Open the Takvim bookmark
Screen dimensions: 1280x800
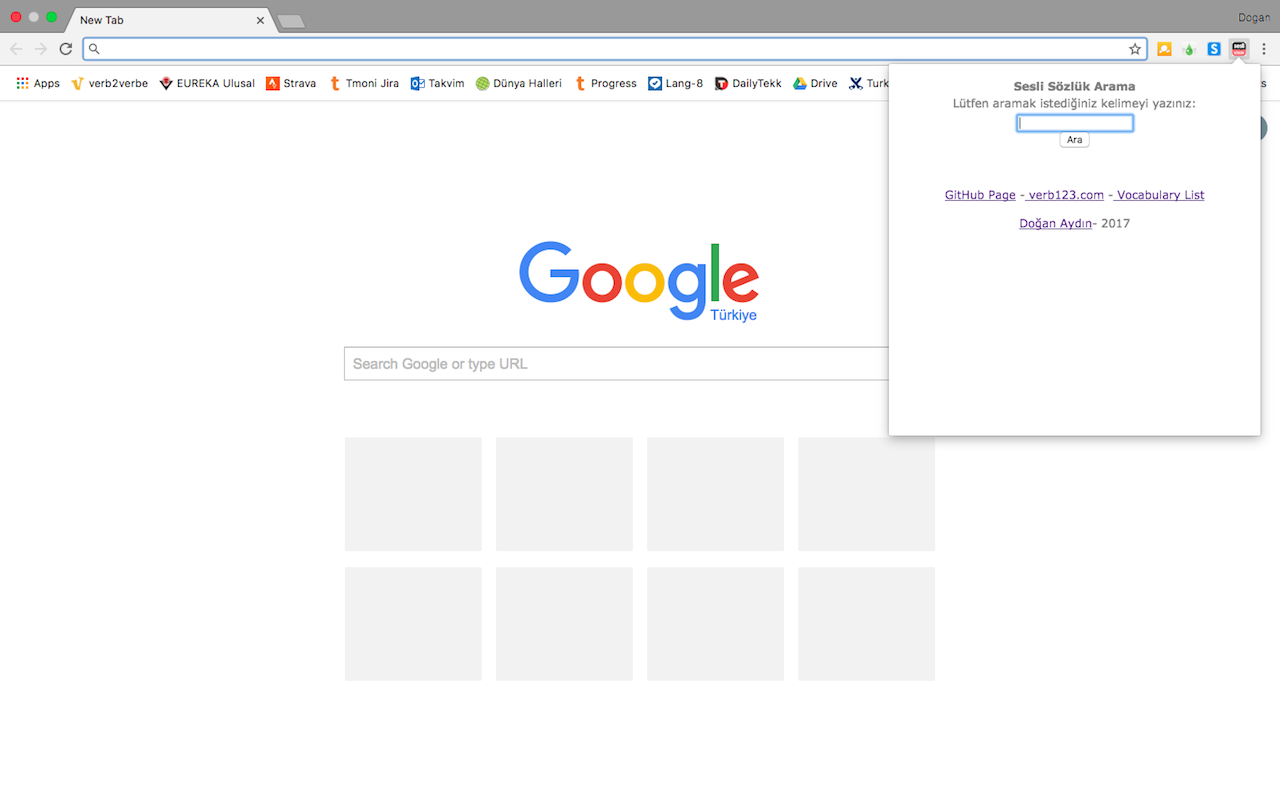point(438,83)
